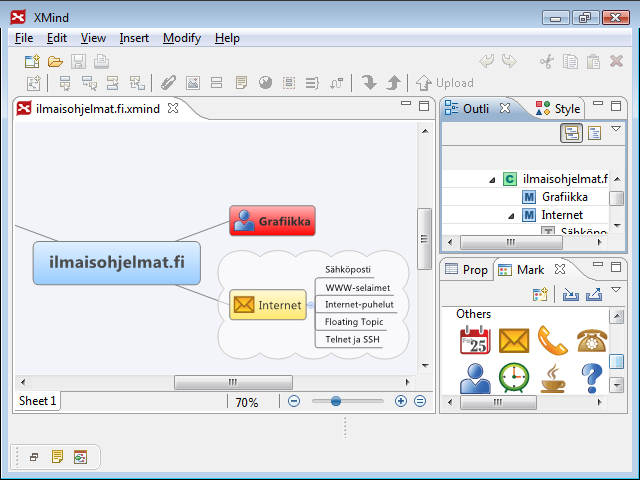Collapse Internet outline tree node
The width and height of the screenshot is (640, 480).
click(511, 216)
